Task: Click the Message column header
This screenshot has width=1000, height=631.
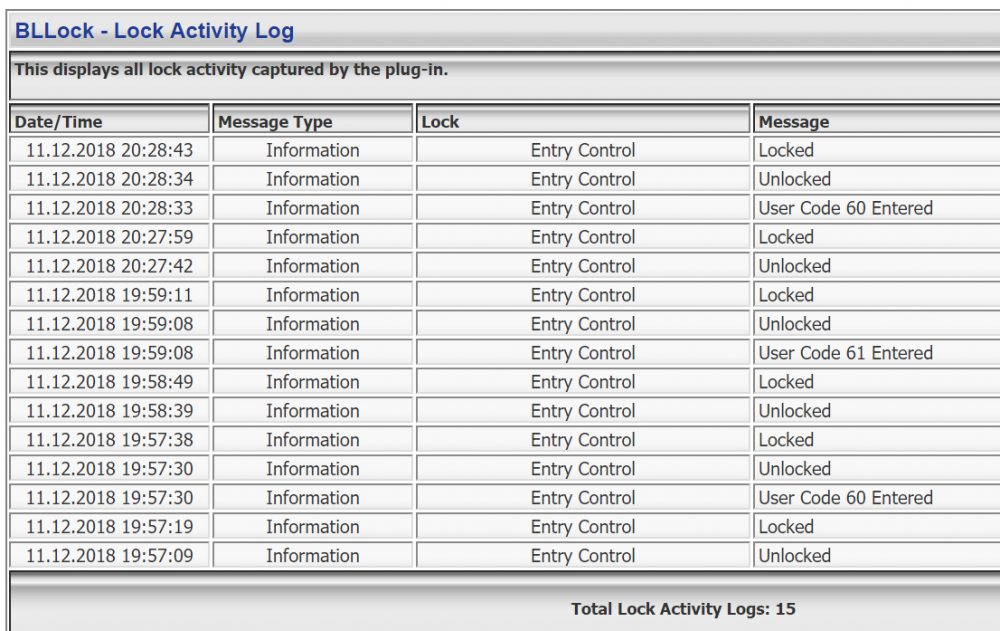Action: click(x=794, y=122)
